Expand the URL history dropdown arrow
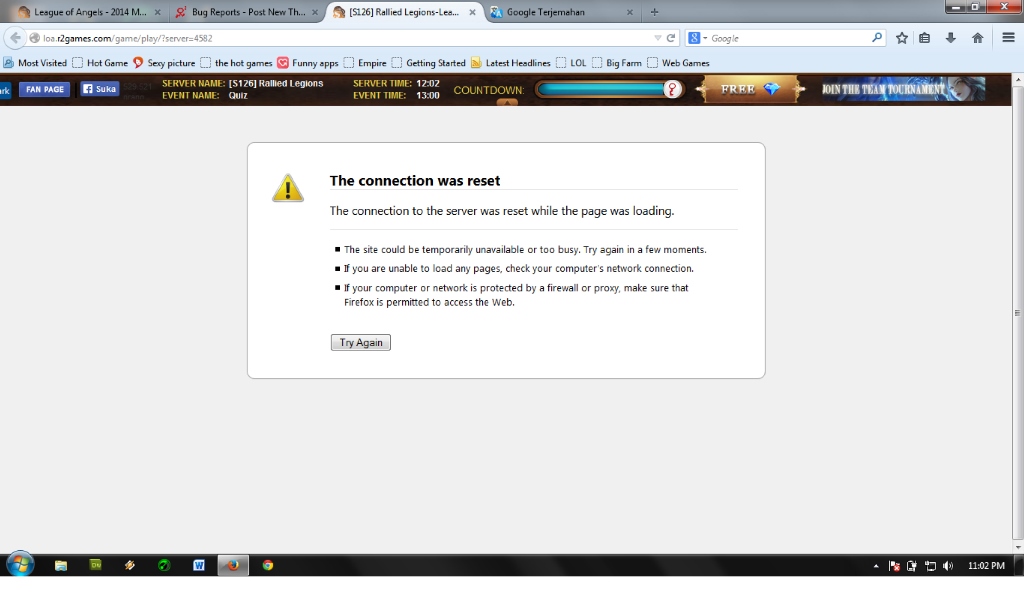Viewport: 1024px width, 607px height. coord(657,38)
